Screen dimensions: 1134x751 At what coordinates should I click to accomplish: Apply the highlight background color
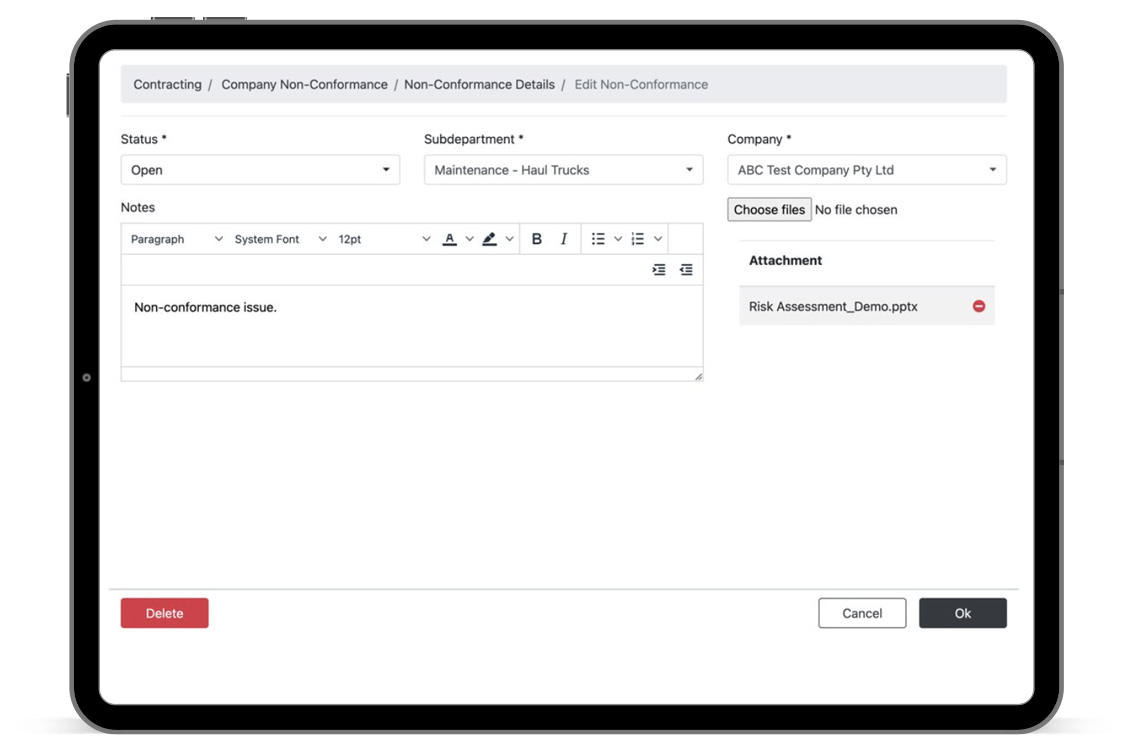489,239
